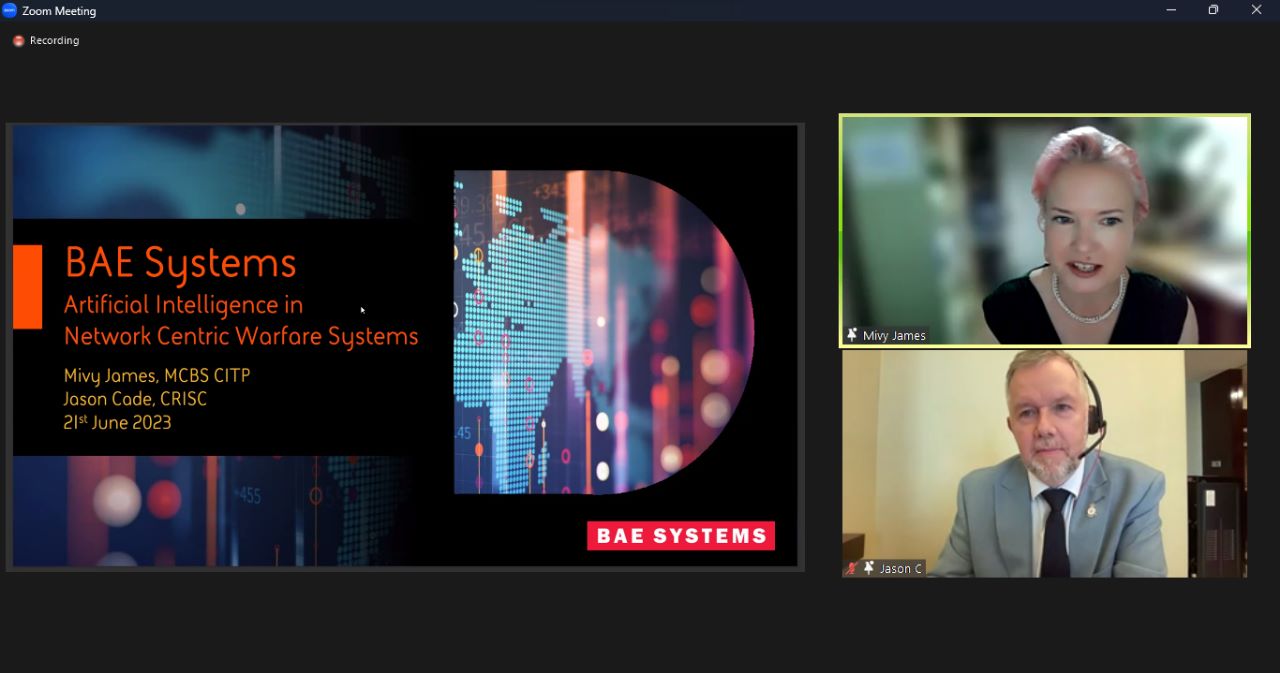Click "Jason Cade, CRISC" presenter line
This screenshot has height=673, width=1280.
tap(136, 399)
